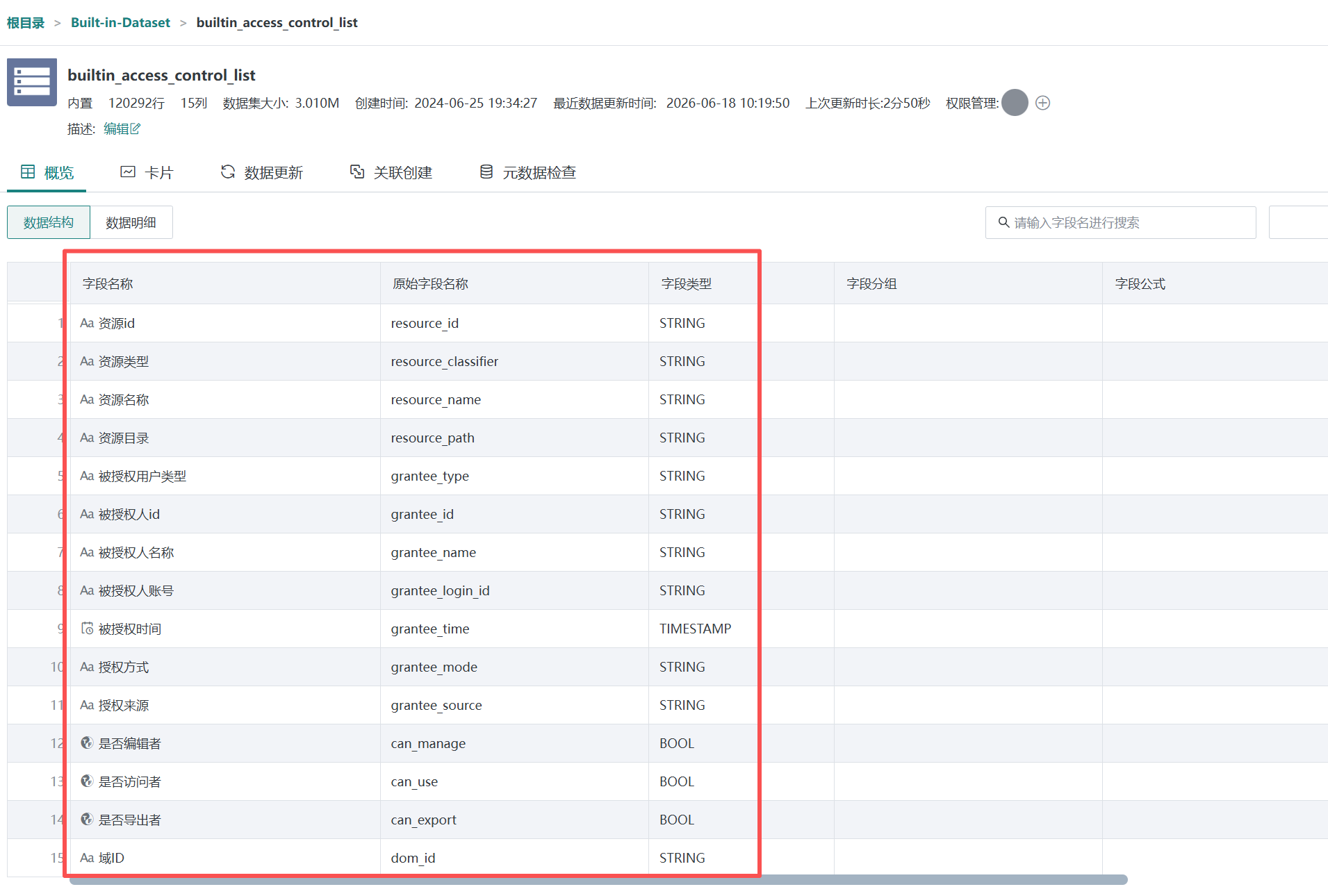The image size is (1328, 896).
Task: Click the dataset table icon beside title
Action: point(32,82)
